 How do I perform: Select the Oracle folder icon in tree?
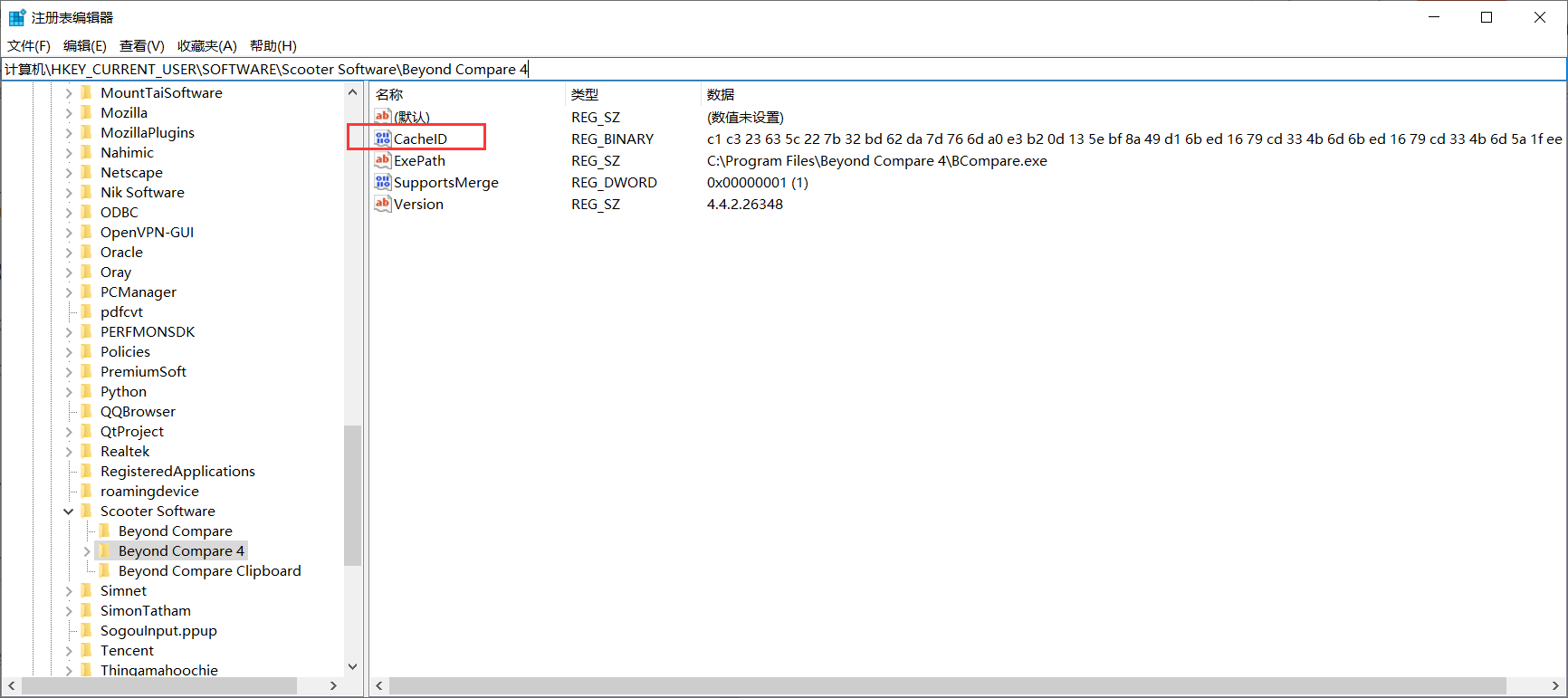[87, 252]
